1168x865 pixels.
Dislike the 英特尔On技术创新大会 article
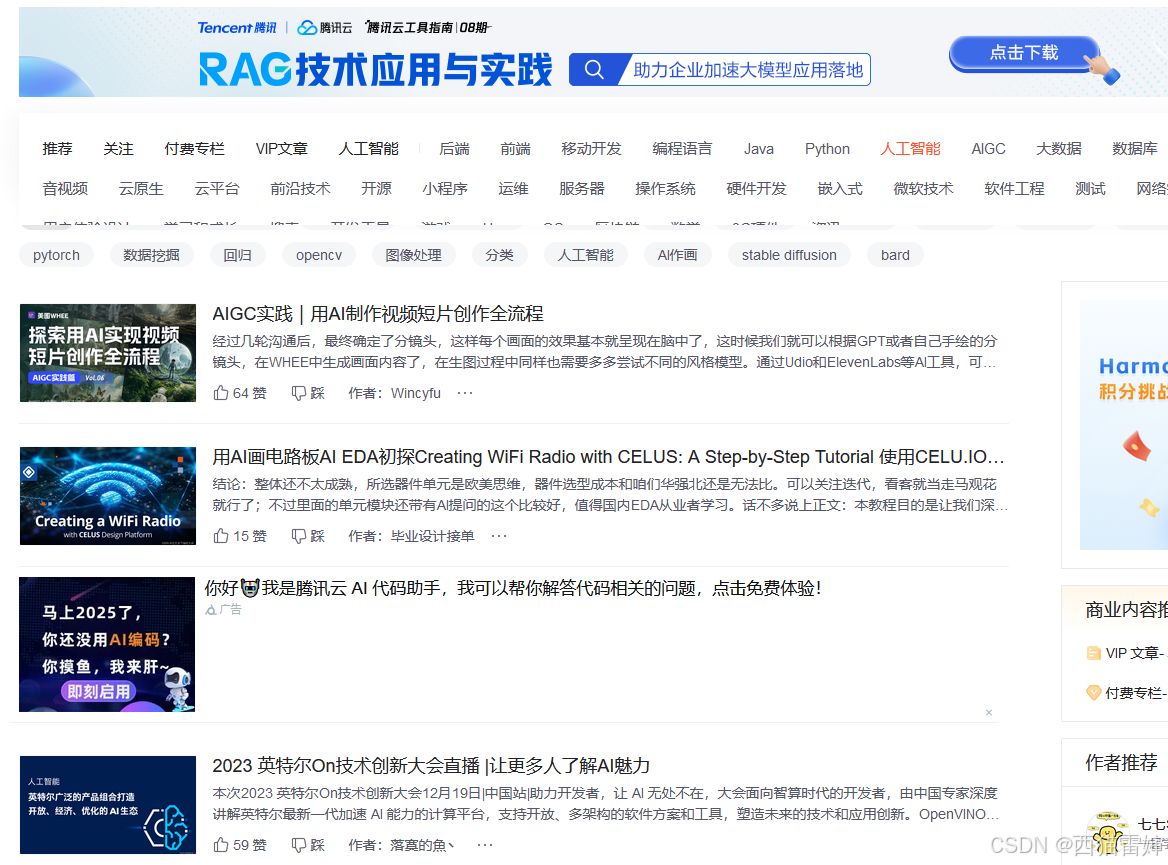click(x=299, y=845)
